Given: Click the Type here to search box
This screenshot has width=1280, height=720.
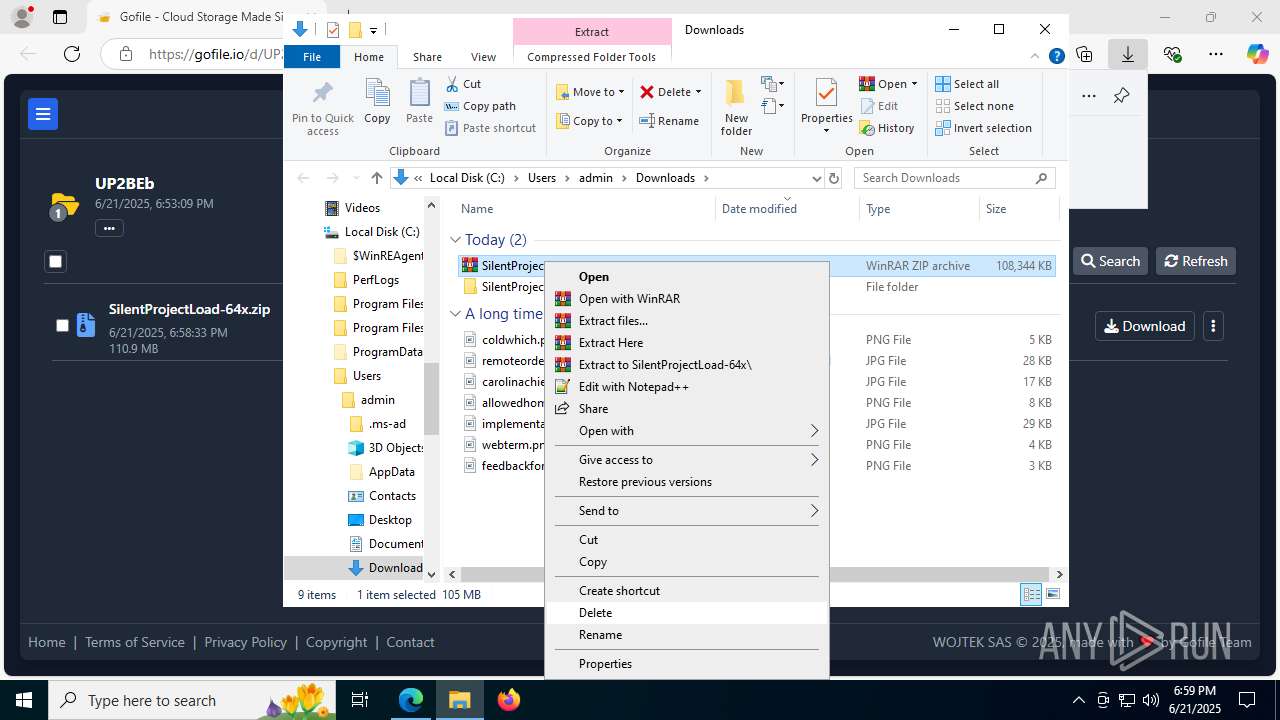Looking at the screenshot, I should click(192, 700).
